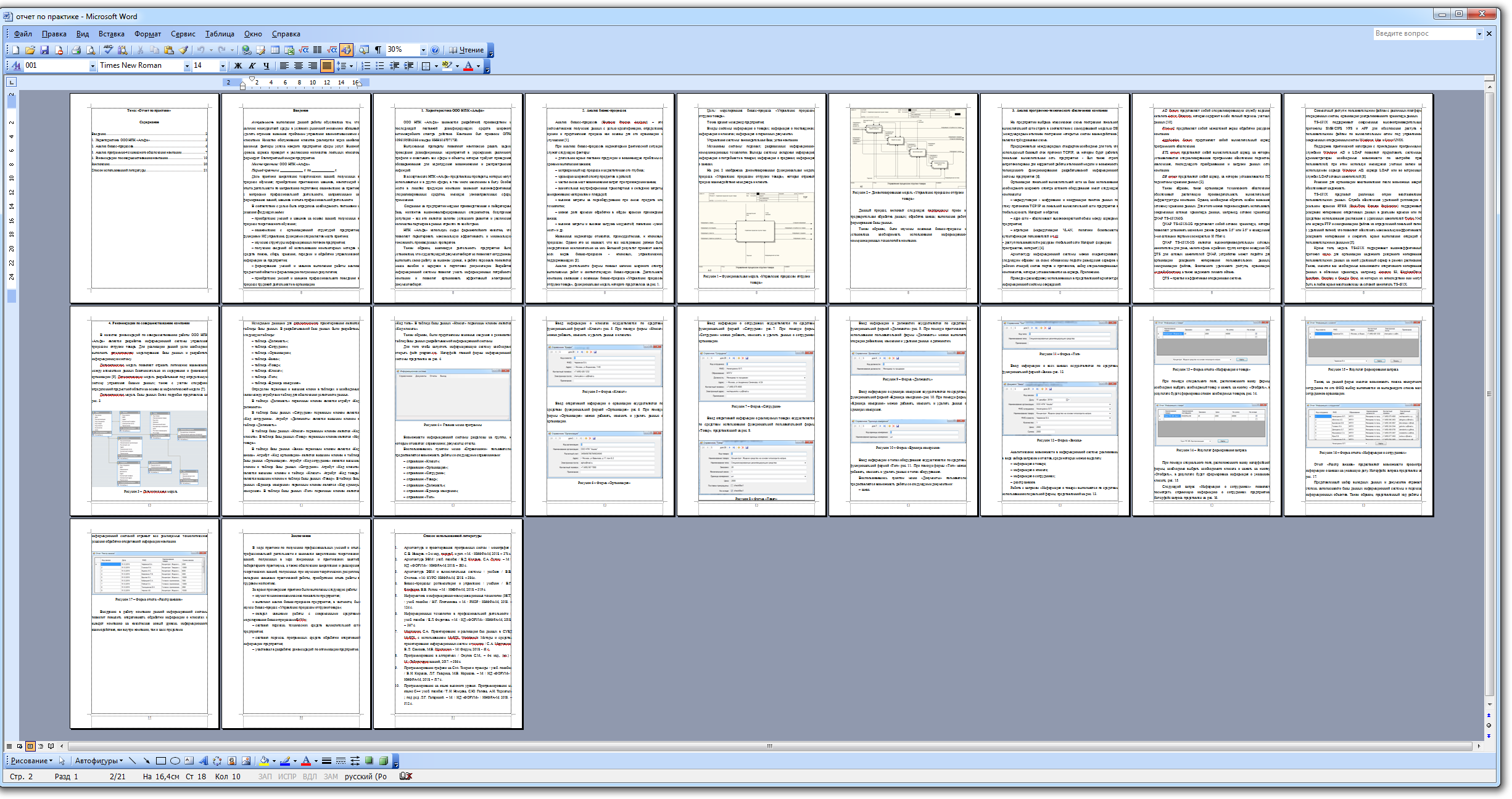The height and width of the screenshot is (799, 1512).
Task: Insert WordArt from the Drawing toolbar
Action: pos(204,761)
